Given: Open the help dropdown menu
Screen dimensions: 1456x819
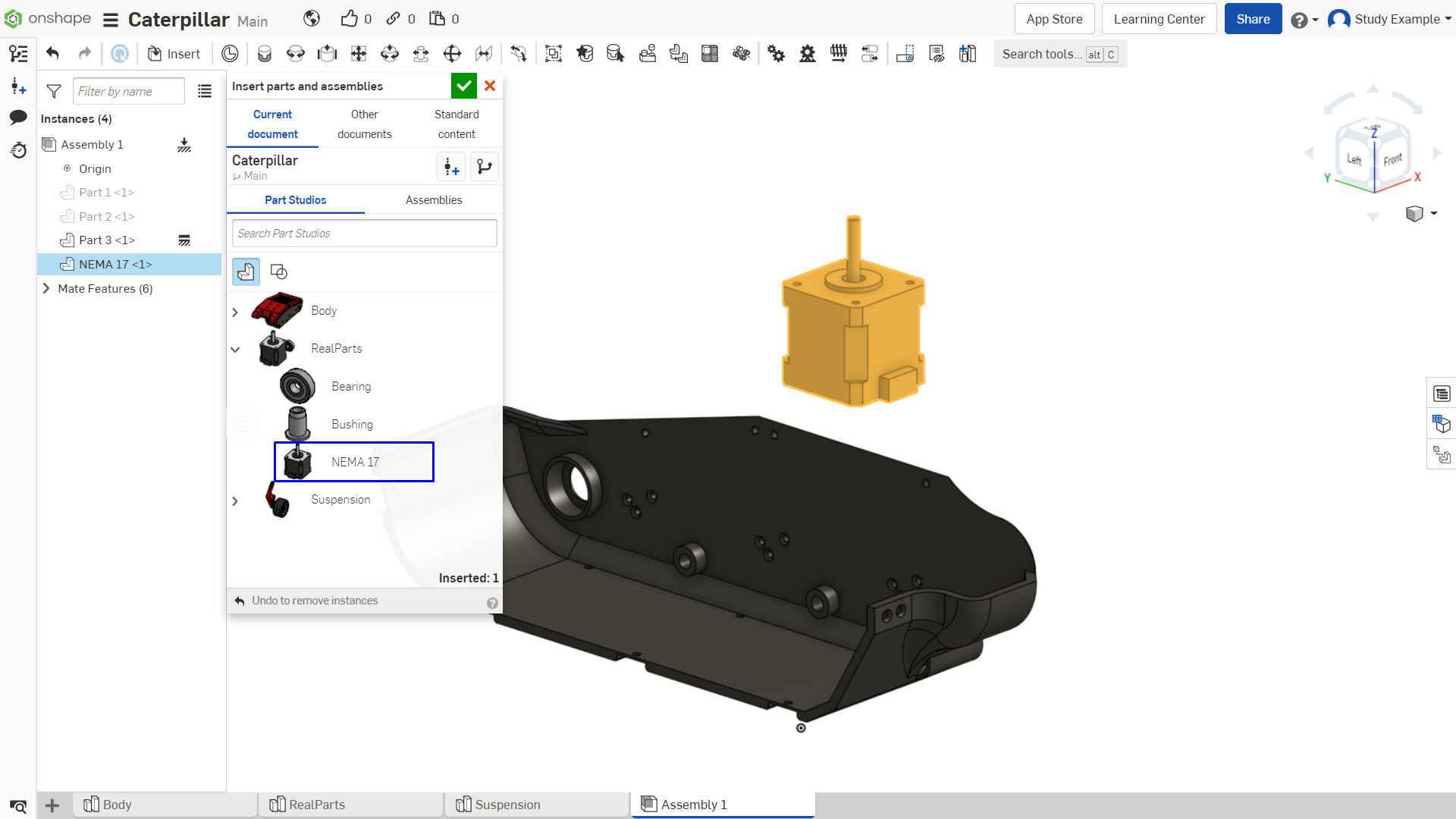Looking at the screenshot, I should point(1304,20).
